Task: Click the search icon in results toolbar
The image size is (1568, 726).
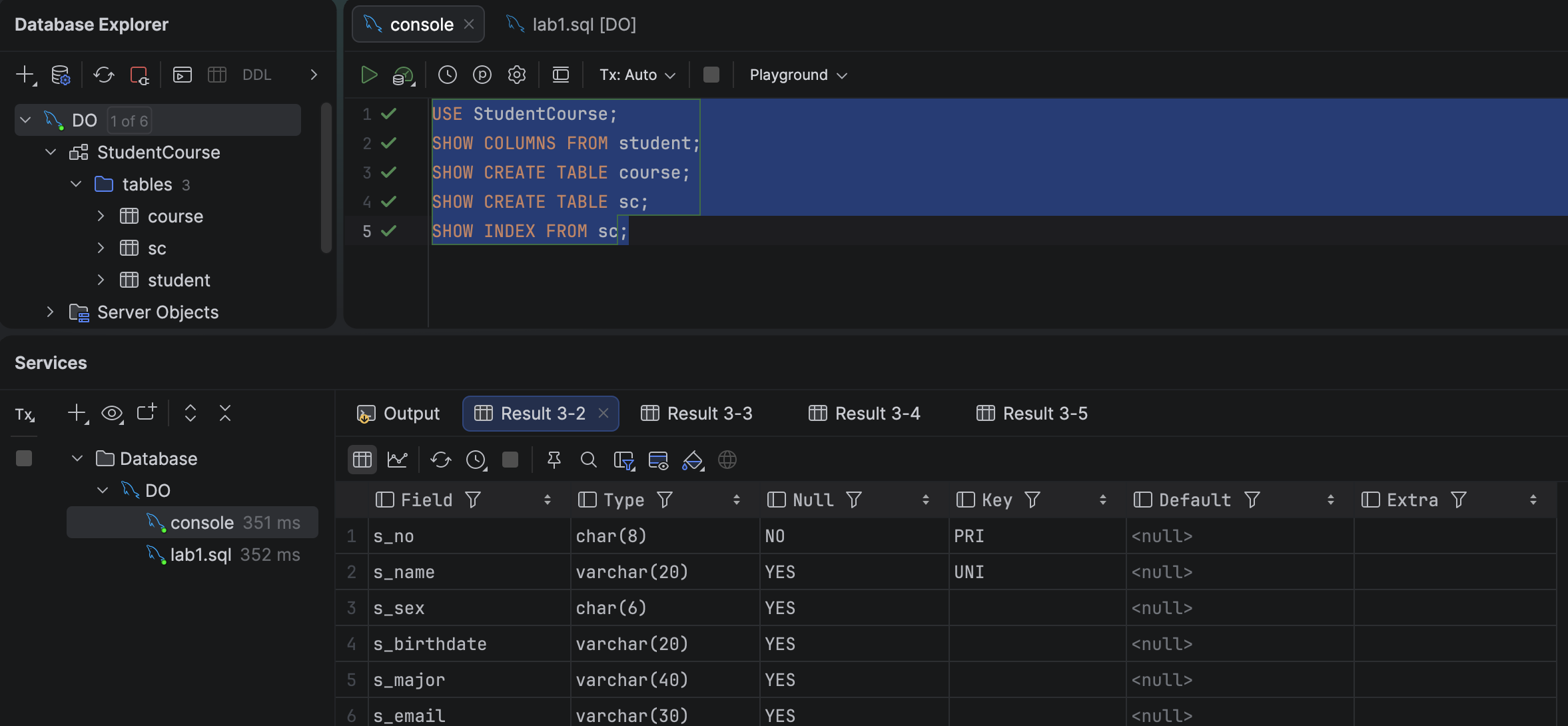Action: 588,460
